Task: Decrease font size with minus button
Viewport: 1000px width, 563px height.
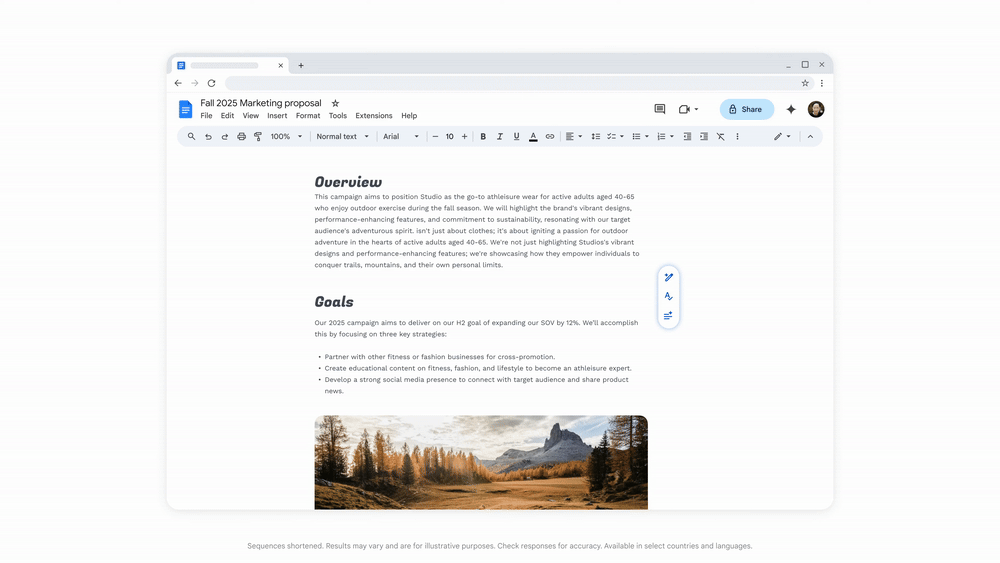Action: pos(435,136)
